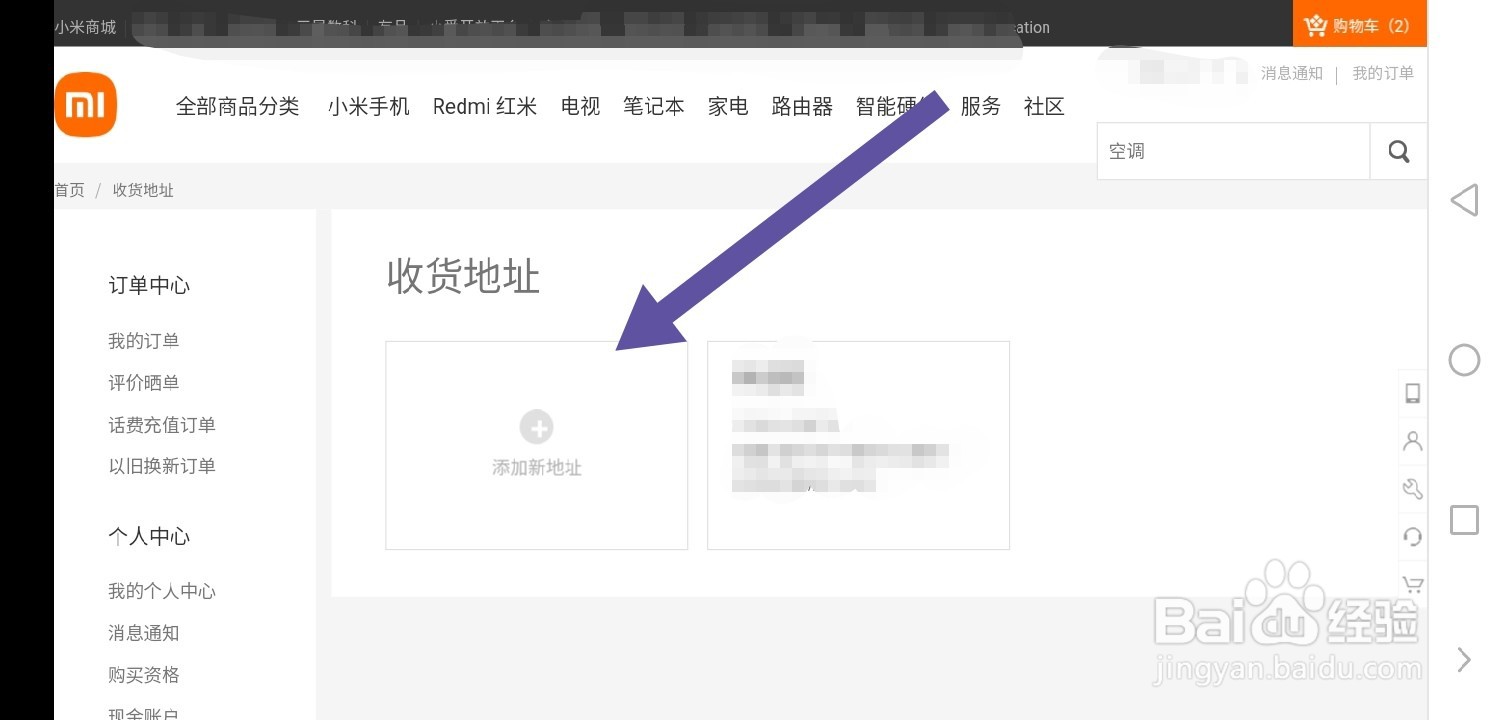Tap the Android back triangle button
Screen dimensions: 1503x720
1464,200
